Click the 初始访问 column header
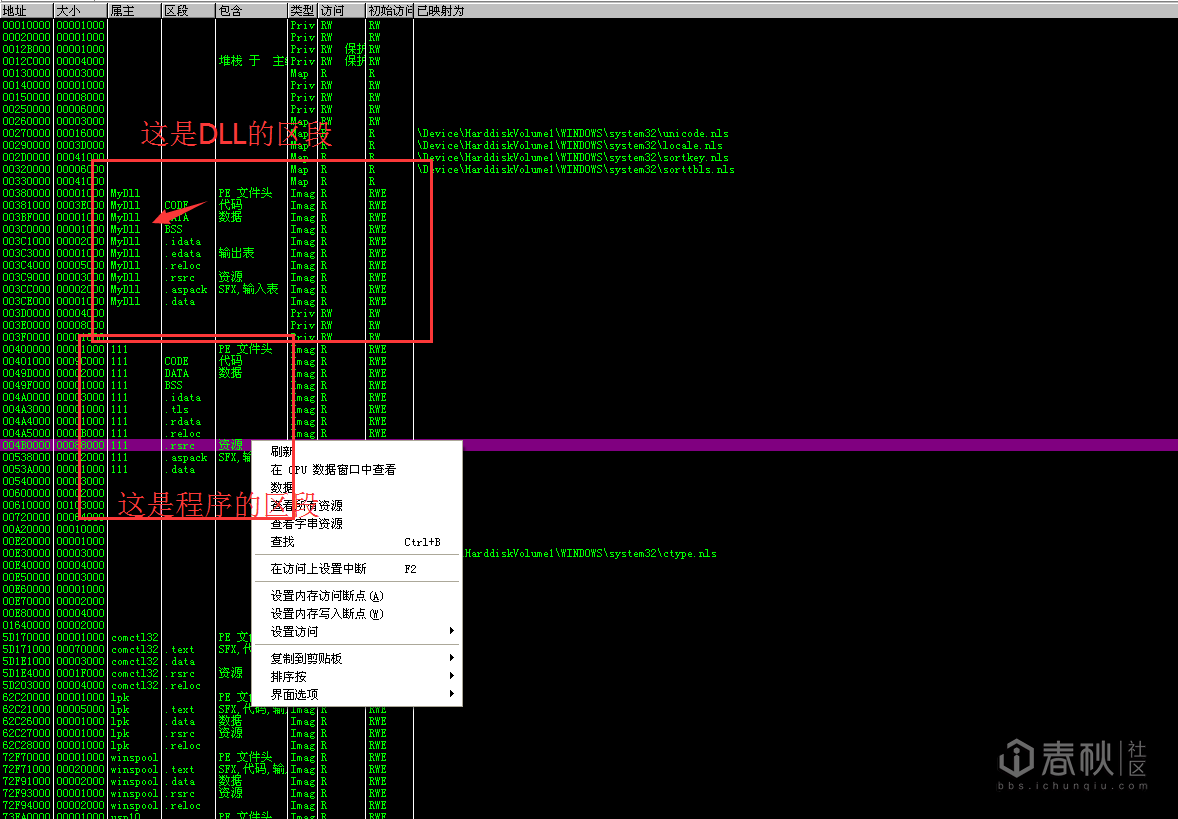 pos(390,11)
